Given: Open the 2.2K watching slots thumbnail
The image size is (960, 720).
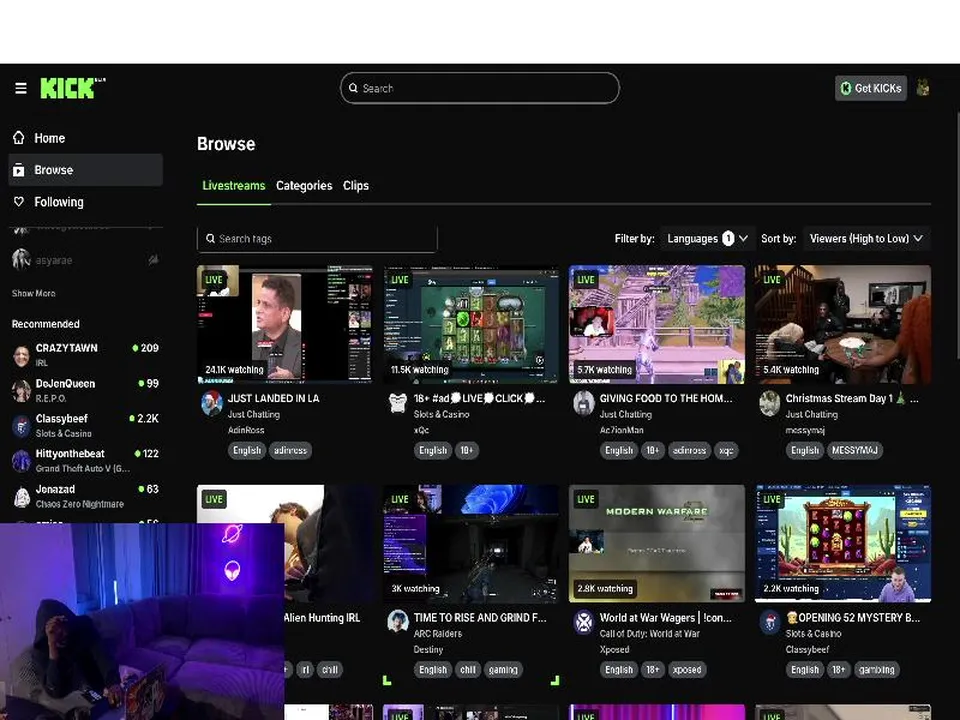Looking at the screenshot, I should click(x=843, y=544).
